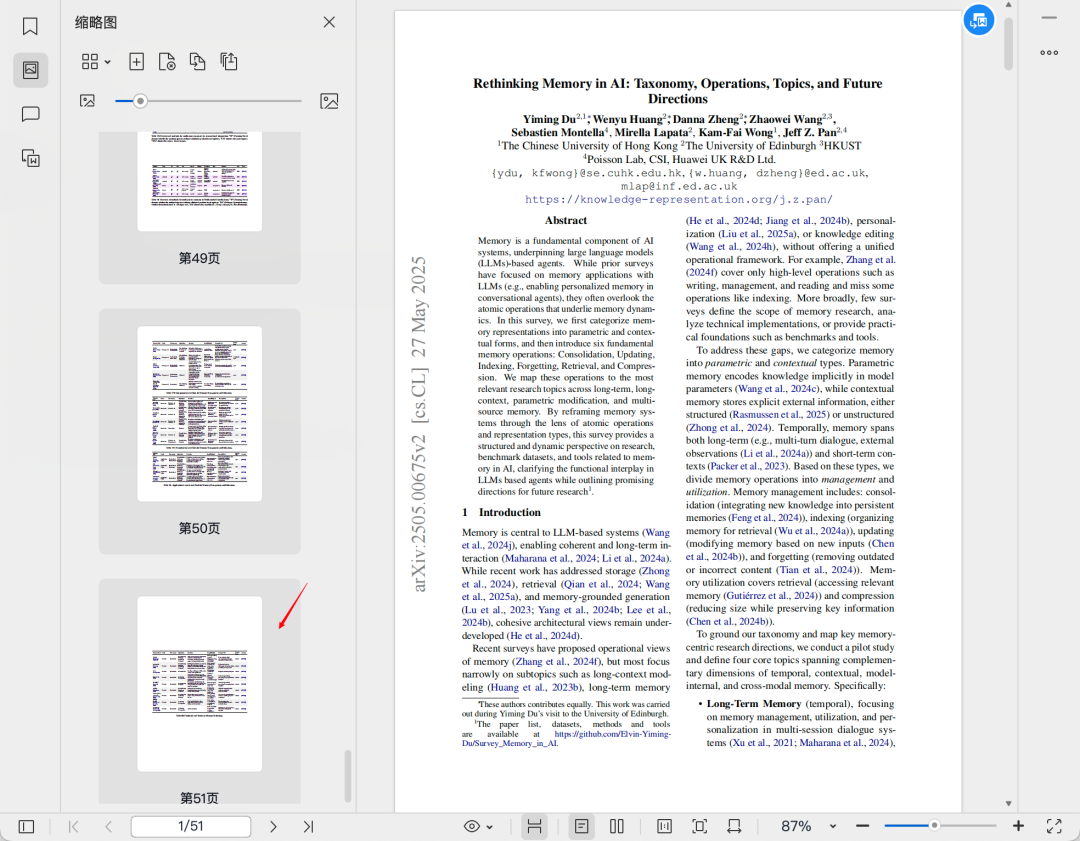The width and height of the screenshot is (1080, 841).
Task: Click the blue translate floating button
Action: [x=977, y=19]
